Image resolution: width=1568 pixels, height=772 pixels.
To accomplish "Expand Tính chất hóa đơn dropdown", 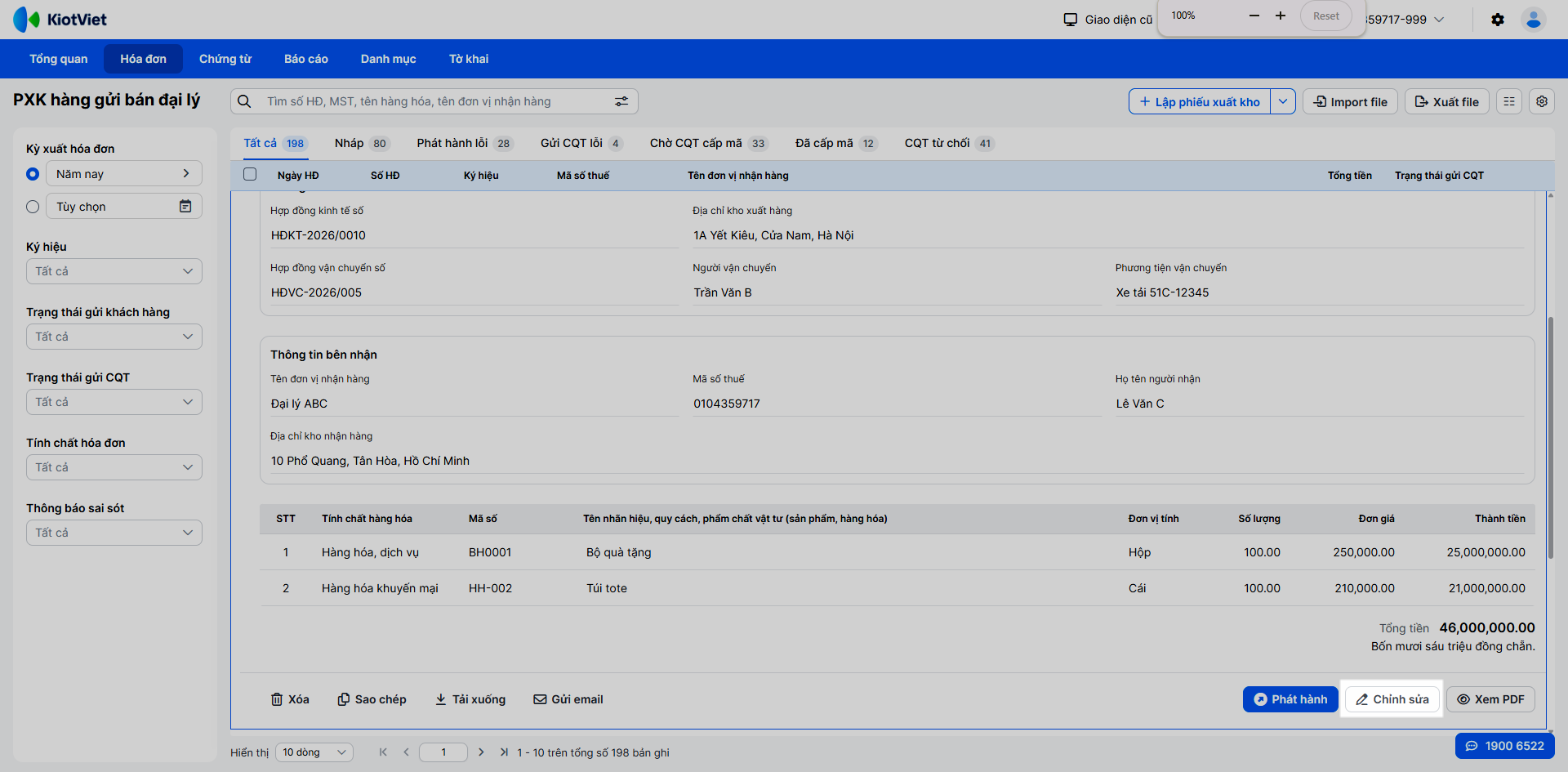I will [114, 467].
